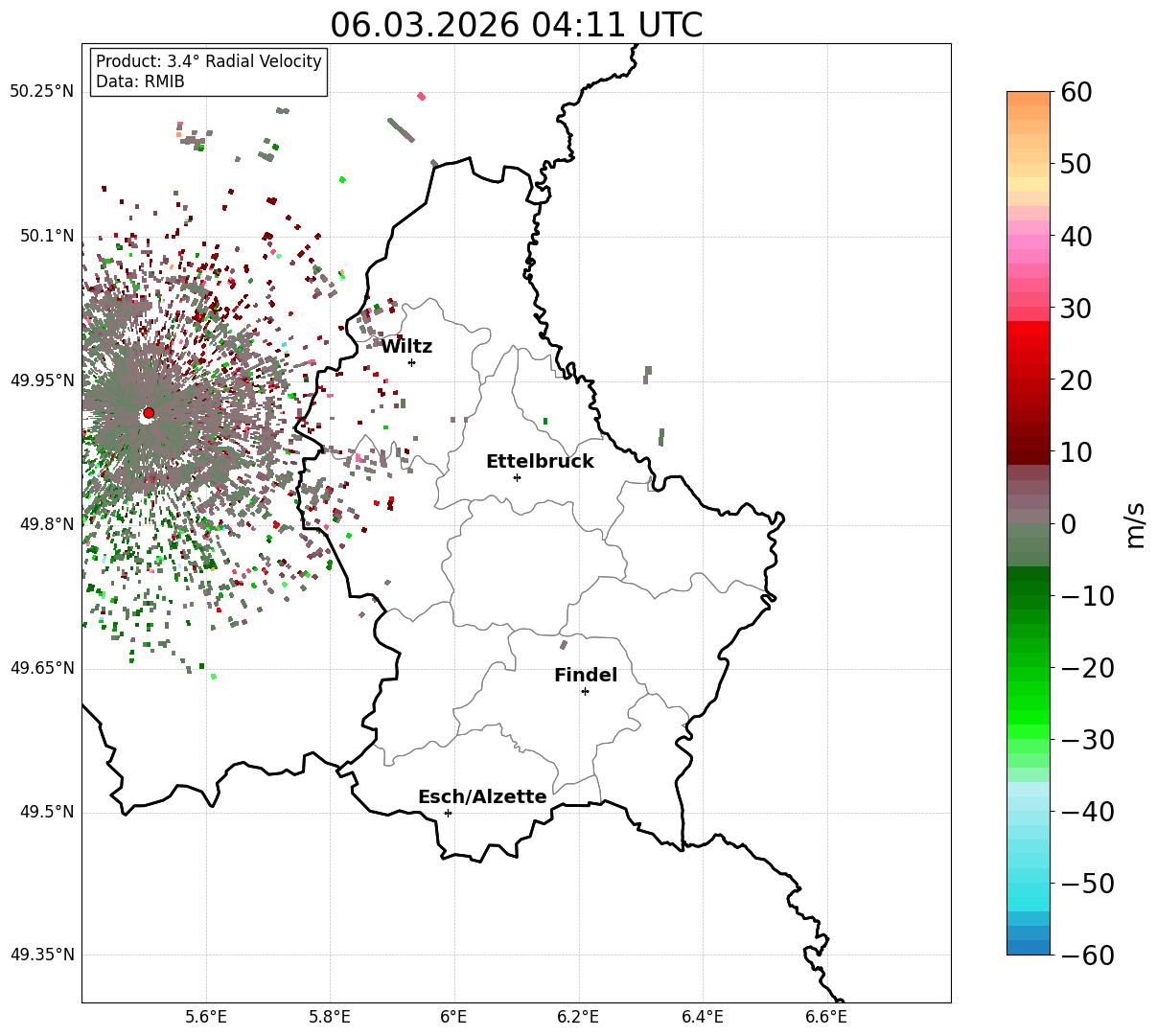Pick the blue -60 m/s colorbar bottom
Screen dimensions: 1157x1036
pyautogui.click(x=1029, y=947)
